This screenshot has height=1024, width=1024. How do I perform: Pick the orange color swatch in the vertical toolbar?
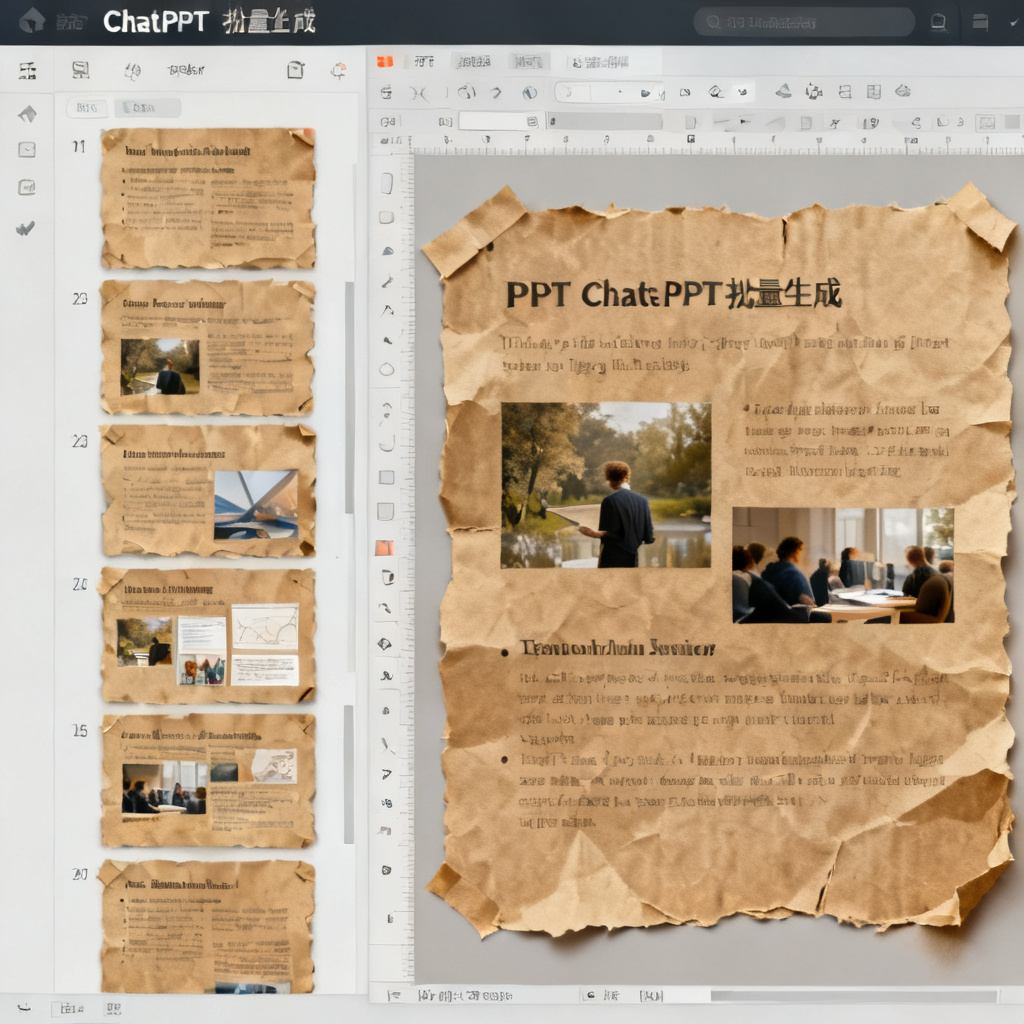pos(385,547)
